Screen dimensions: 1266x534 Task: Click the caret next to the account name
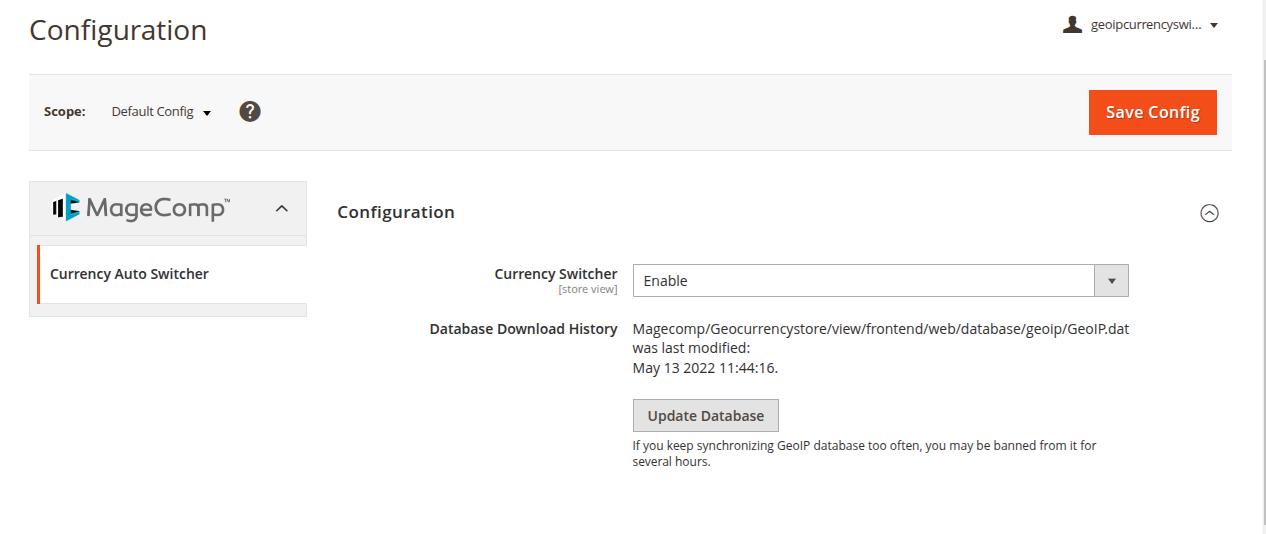click(1214, 26)
